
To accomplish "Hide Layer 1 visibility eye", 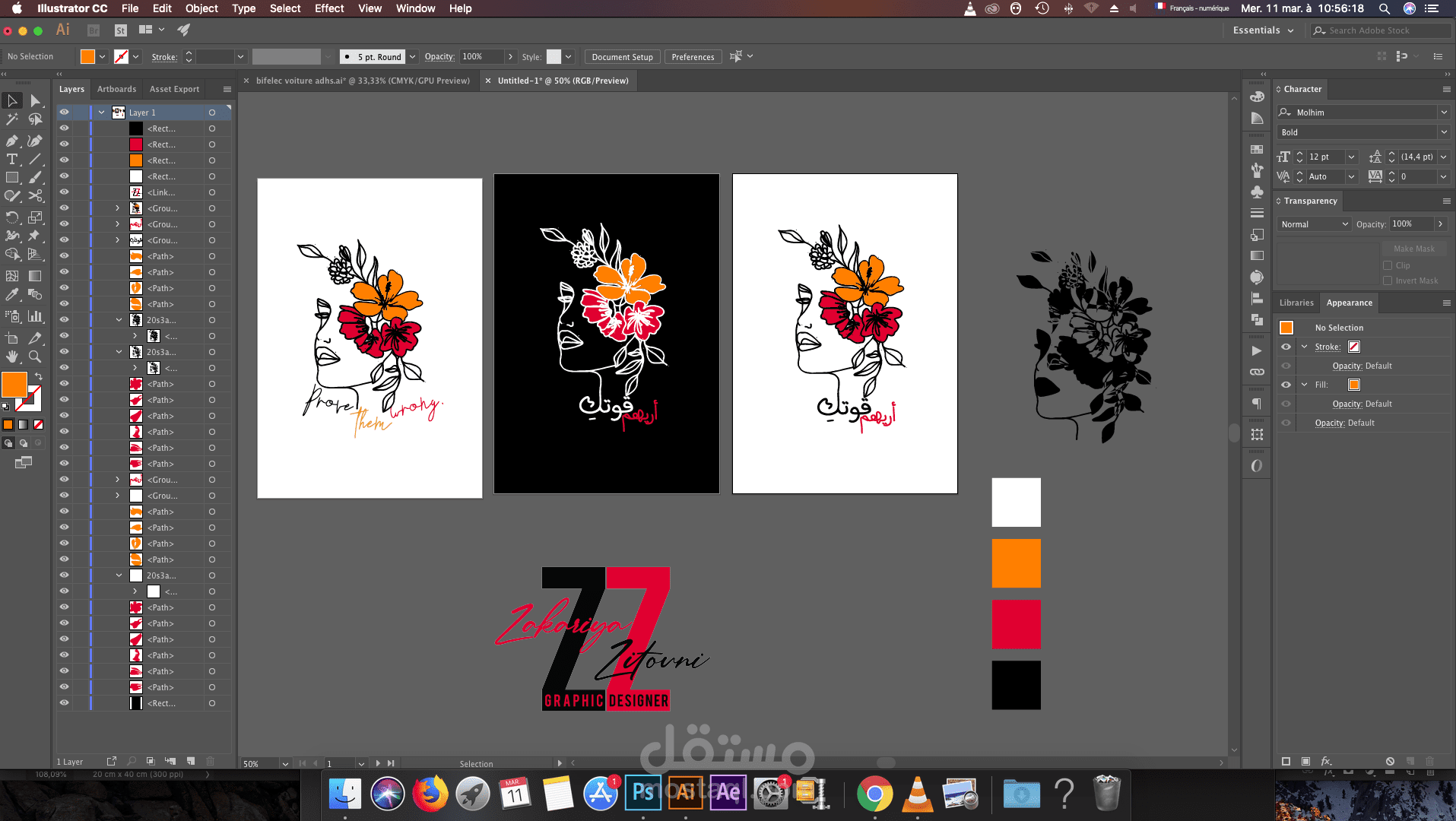I will click(x=64, y=112).
